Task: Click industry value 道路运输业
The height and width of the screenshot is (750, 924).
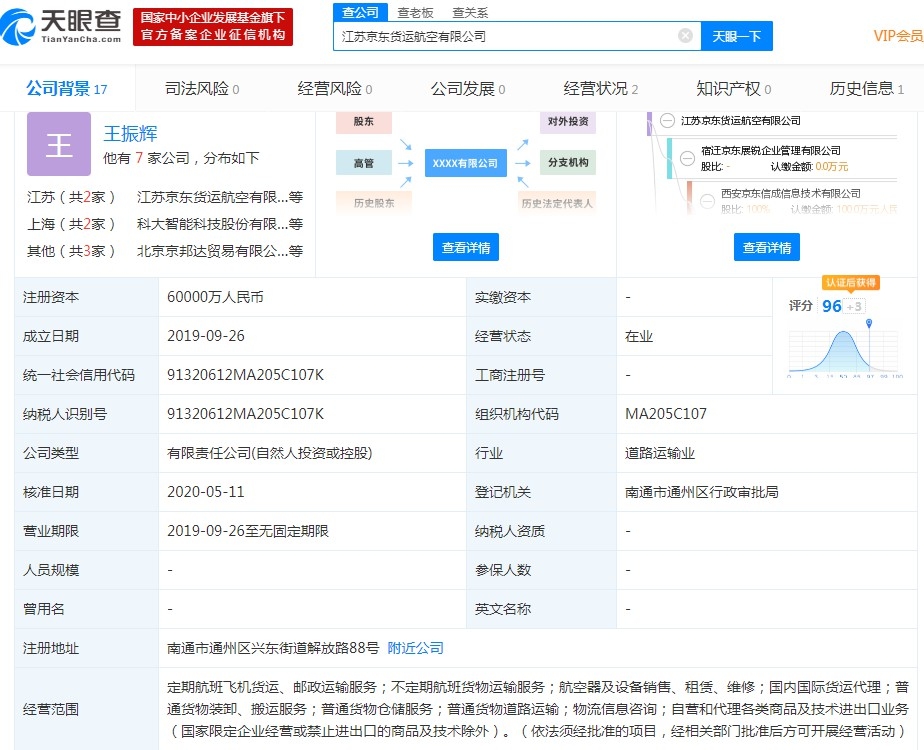Action: pyautogui.click(x=660, y=452)
